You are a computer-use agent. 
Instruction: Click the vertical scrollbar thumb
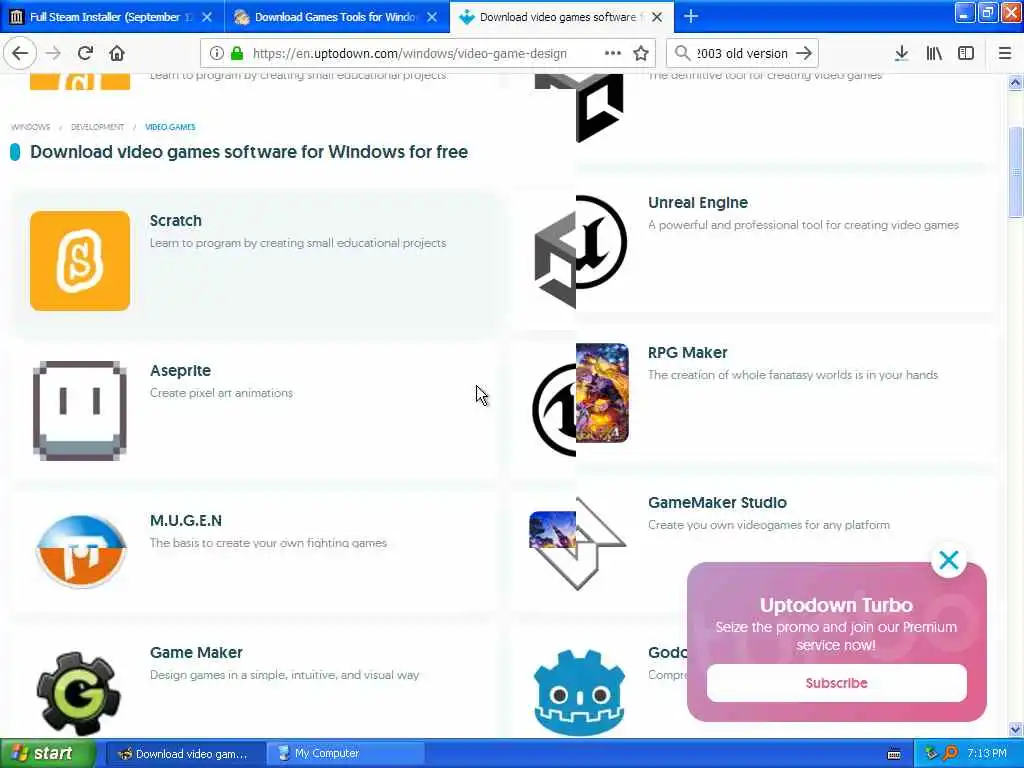pos(1015,172)
